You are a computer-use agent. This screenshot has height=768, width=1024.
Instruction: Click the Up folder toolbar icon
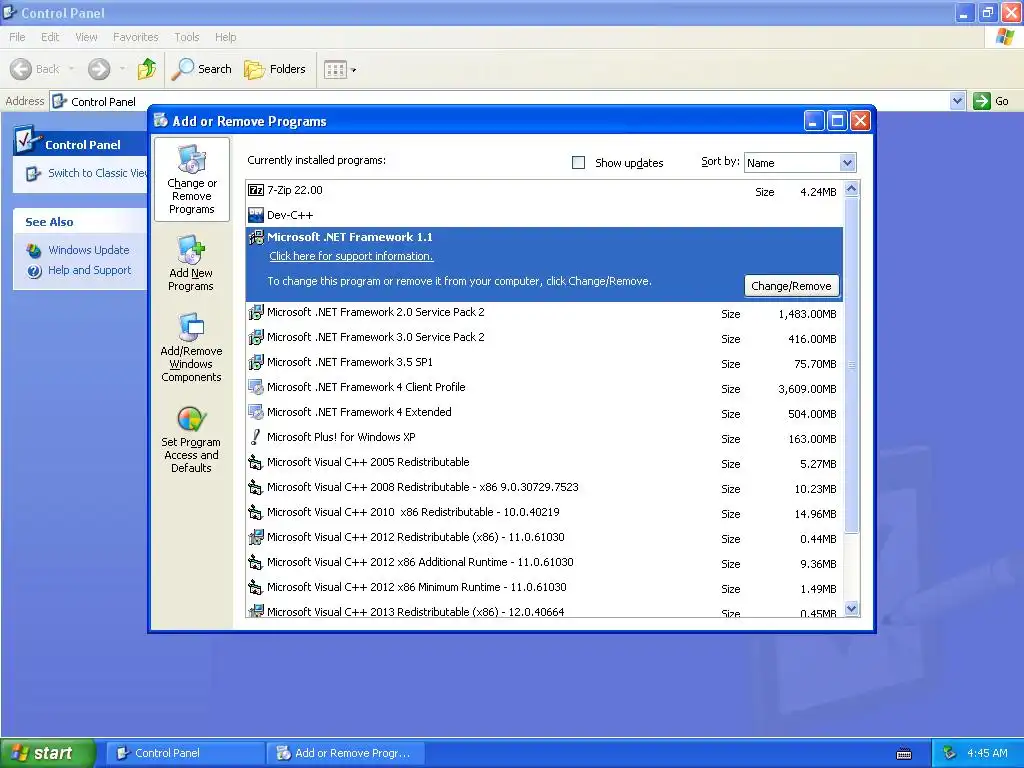point(147,69)
